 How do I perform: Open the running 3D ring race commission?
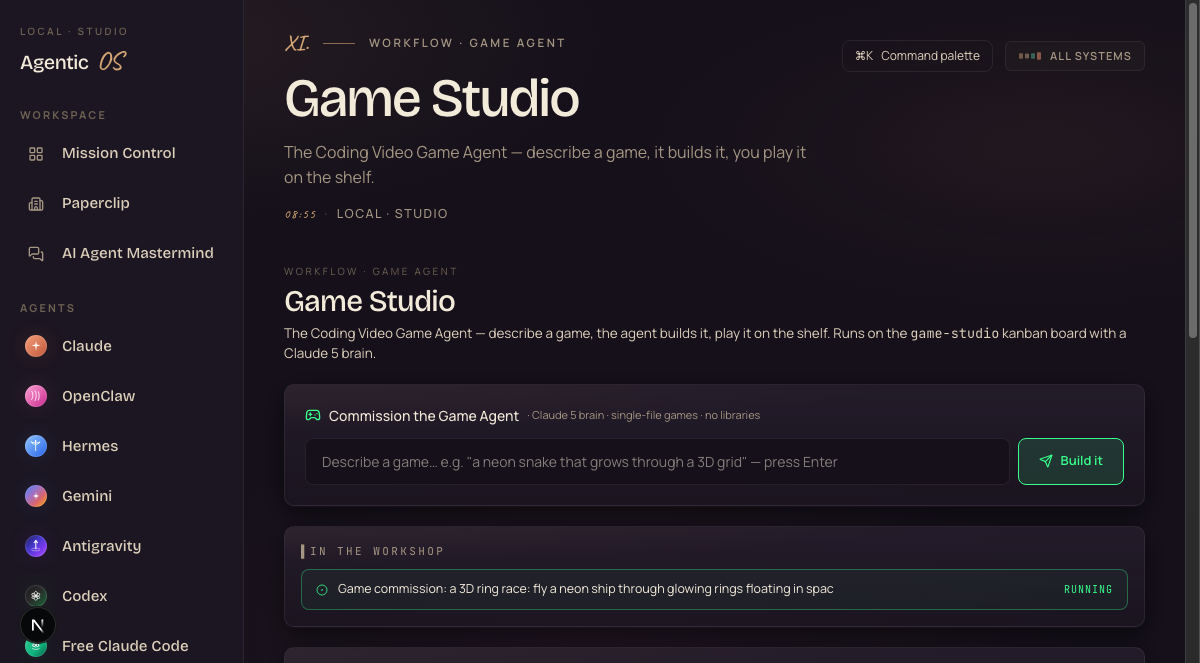[x=714, y=589]
